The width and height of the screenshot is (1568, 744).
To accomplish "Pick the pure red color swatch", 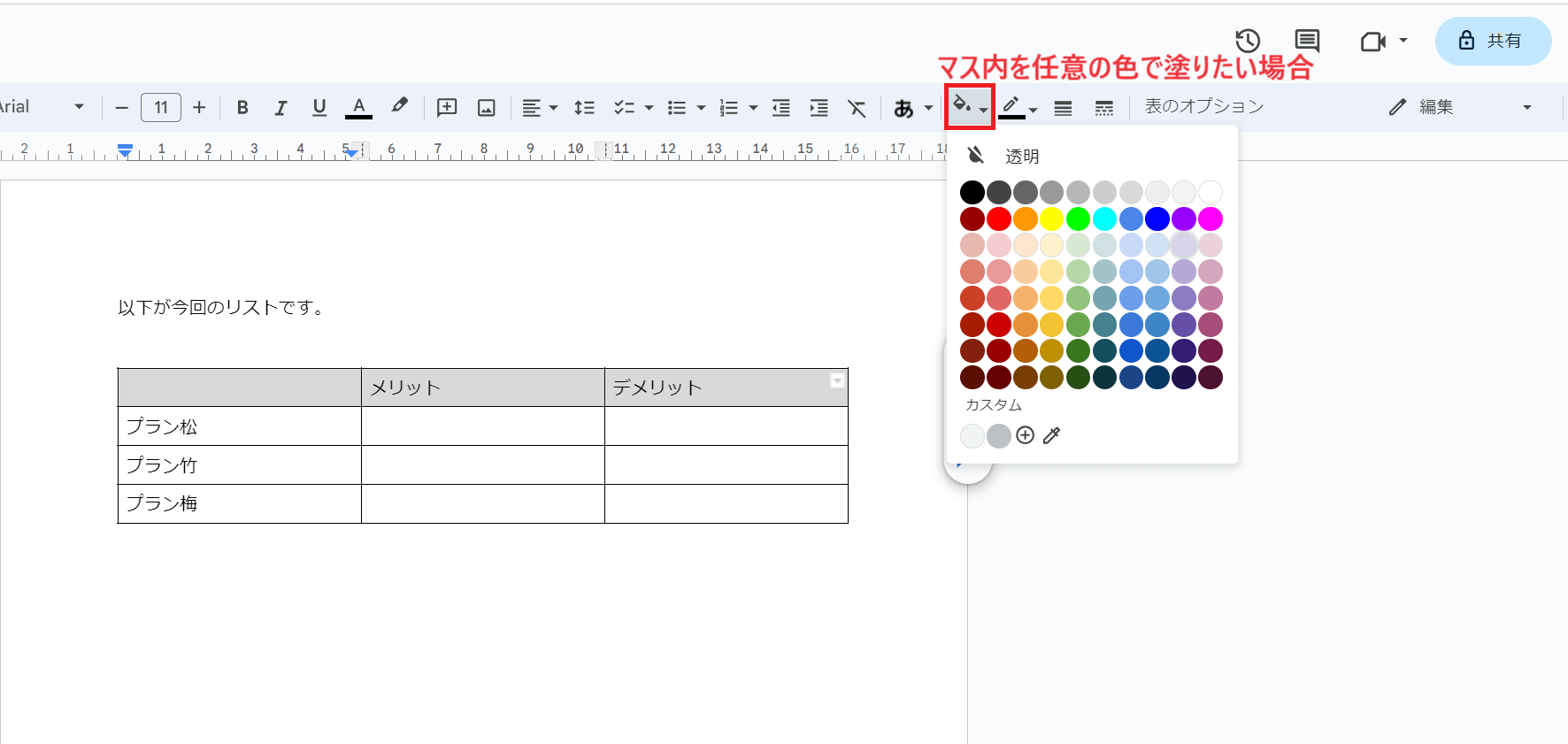I will (x=999, y=219).
